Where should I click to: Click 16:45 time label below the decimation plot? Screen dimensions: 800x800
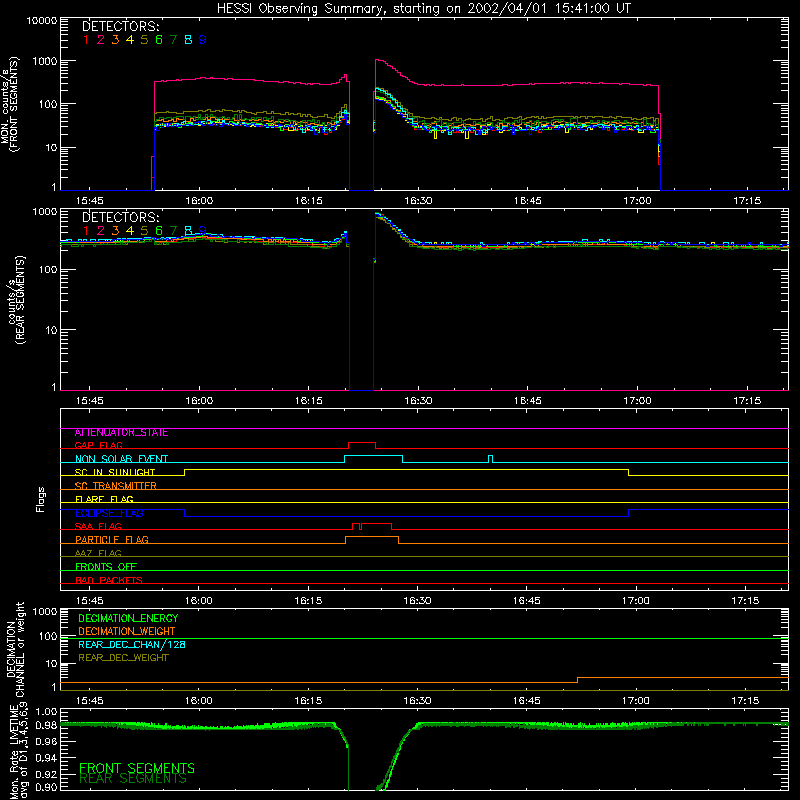click(527, 701)
